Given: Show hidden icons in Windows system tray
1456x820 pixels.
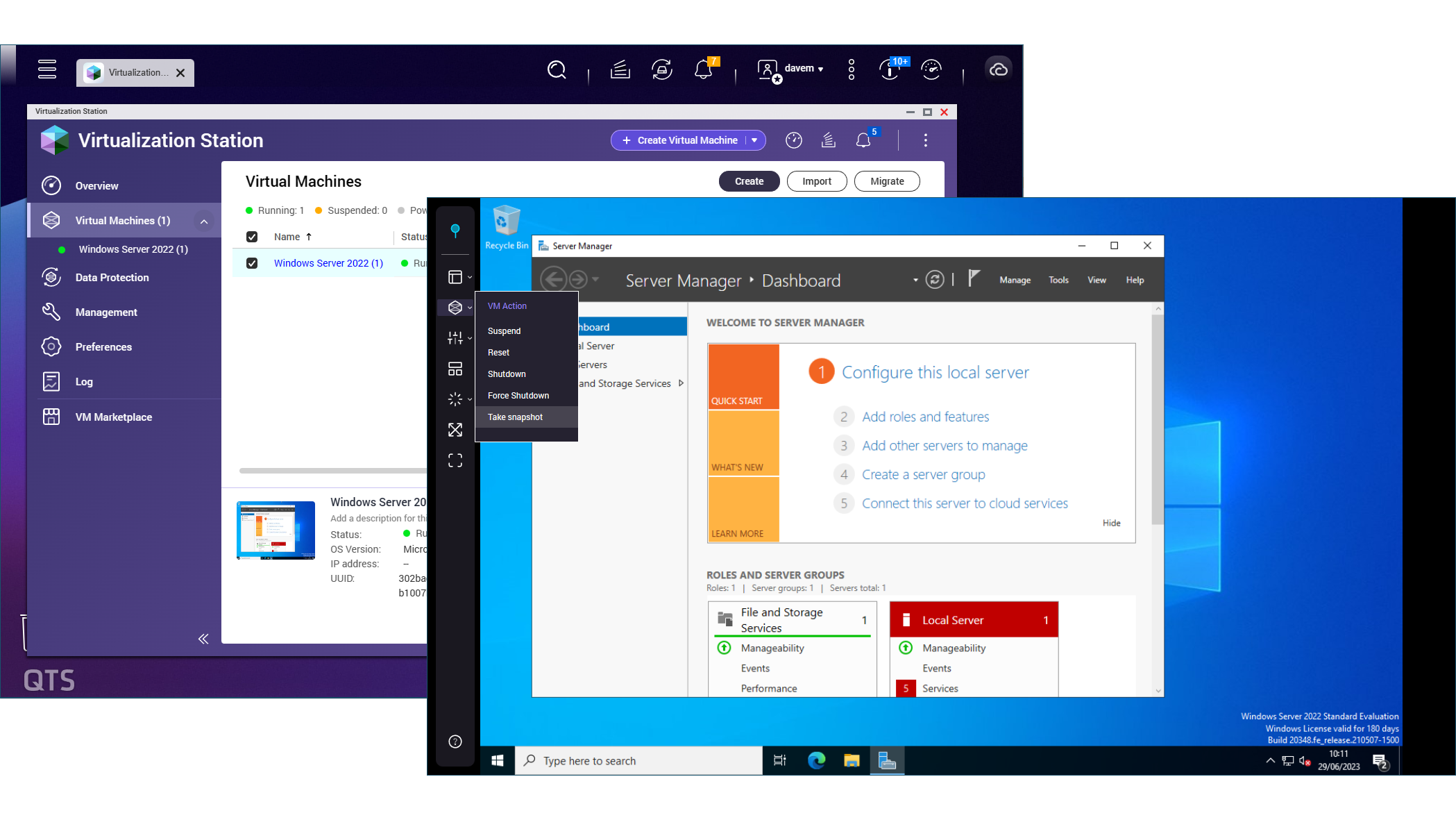Looking at the screenshot, I should 1270,760.
